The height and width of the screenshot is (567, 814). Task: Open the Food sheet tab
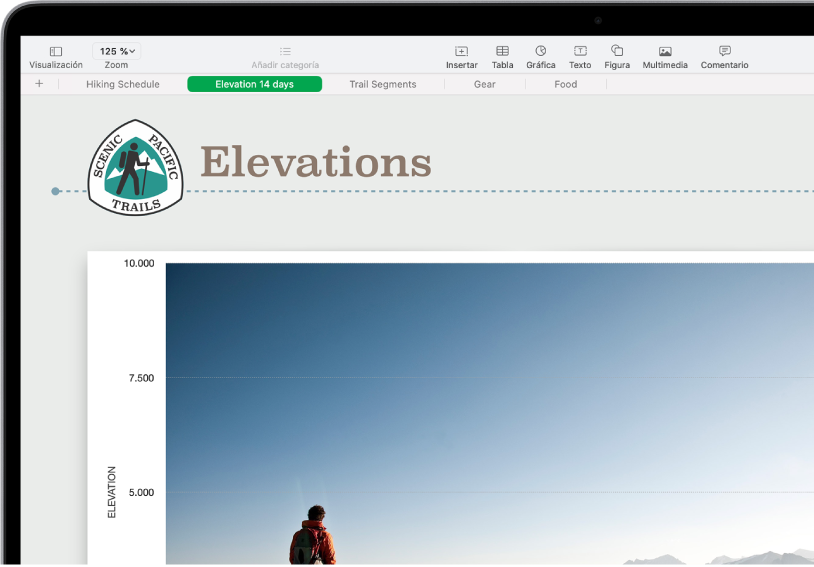(565, 84)
